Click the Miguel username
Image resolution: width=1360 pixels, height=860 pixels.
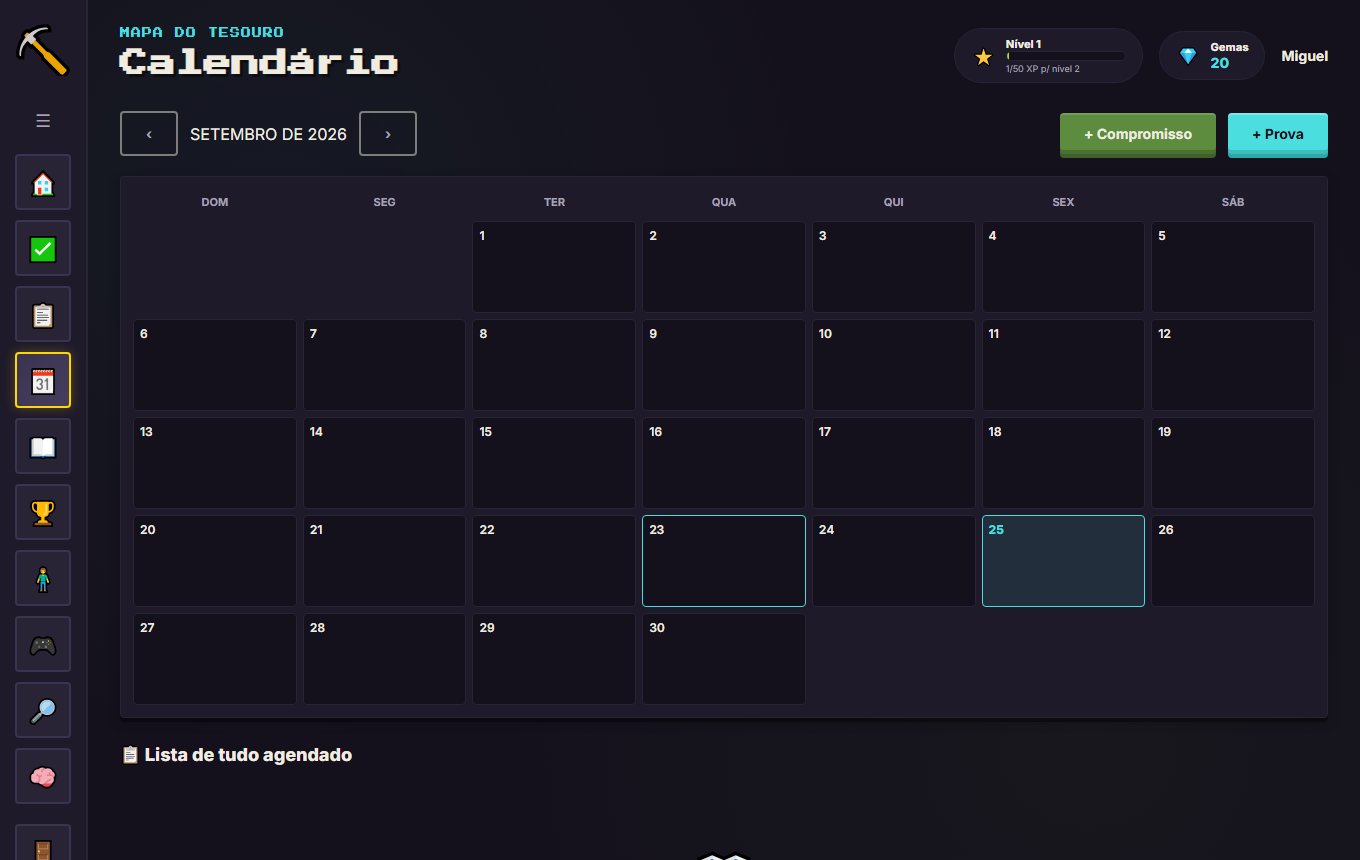[1305, 56]
